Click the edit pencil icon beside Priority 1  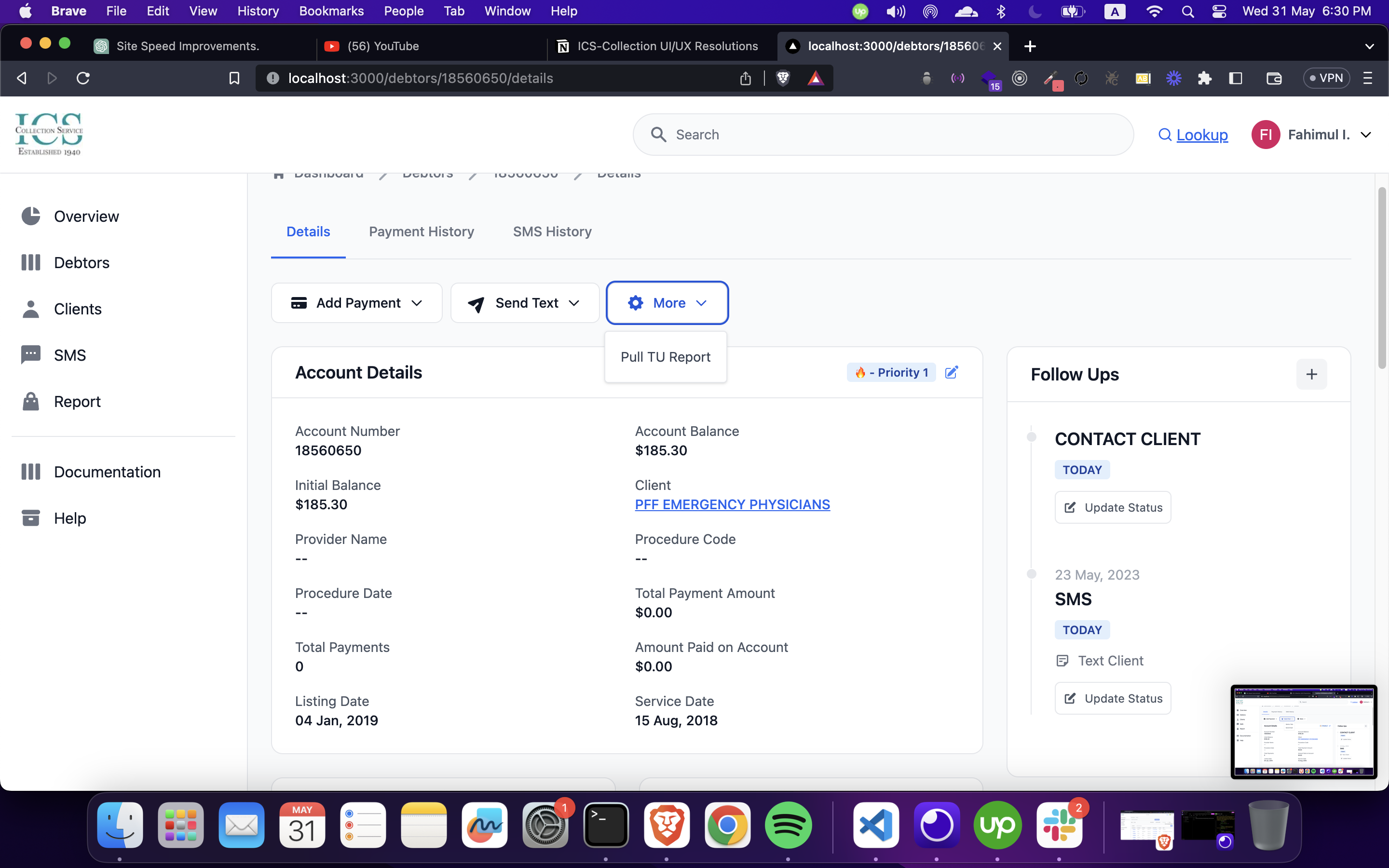click(951, 373)
